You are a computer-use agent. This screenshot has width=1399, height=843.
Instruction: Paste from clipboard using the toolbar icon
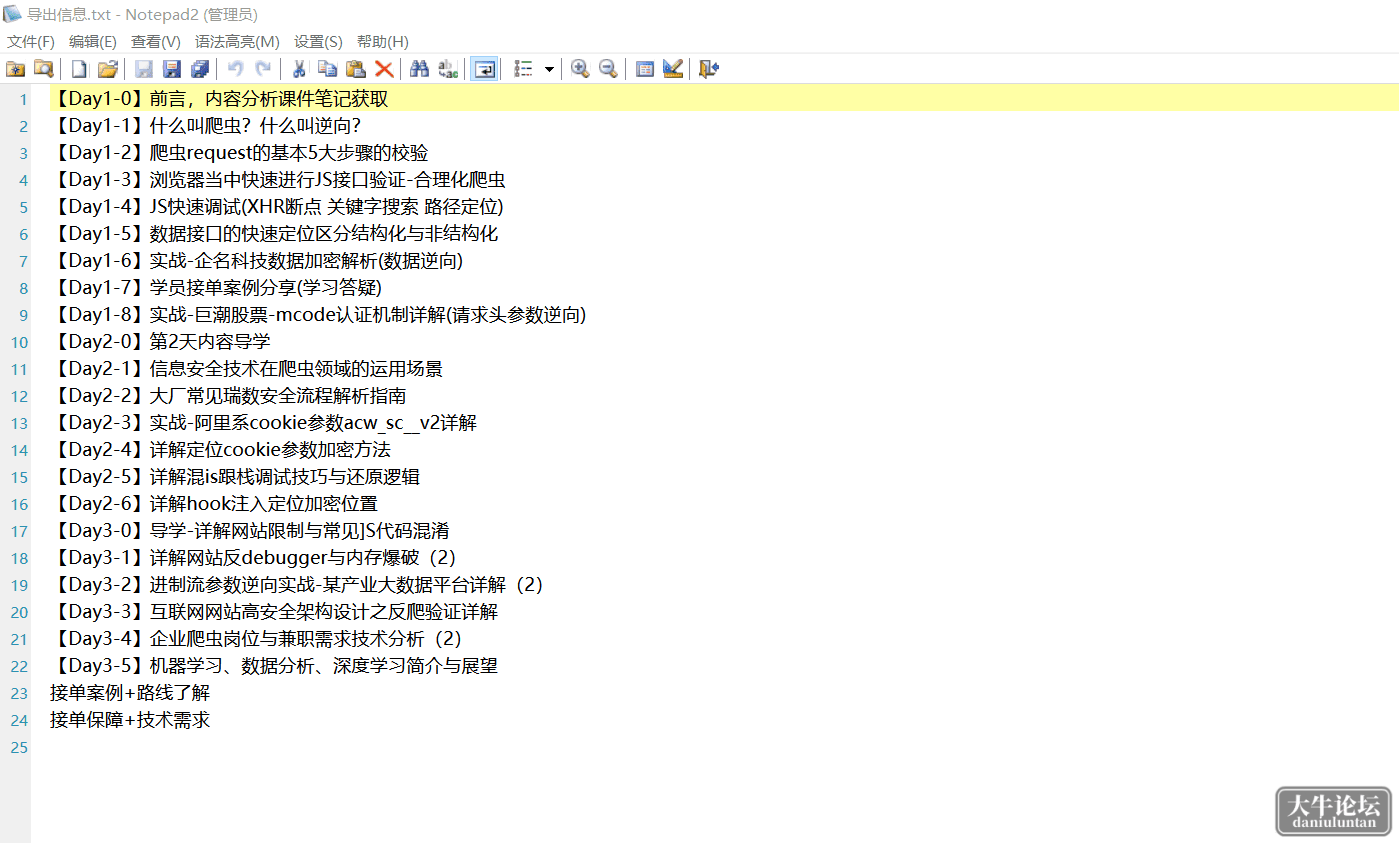(355, 69)
